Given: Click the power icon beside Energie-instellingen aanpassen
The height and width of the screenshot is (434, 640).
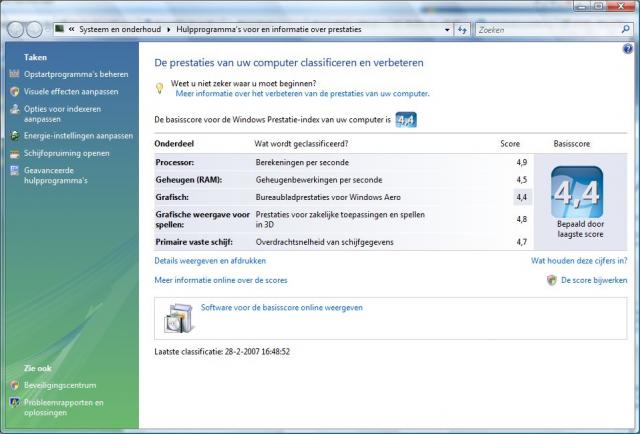Looking at the screenshot, I should click(15, 136).
